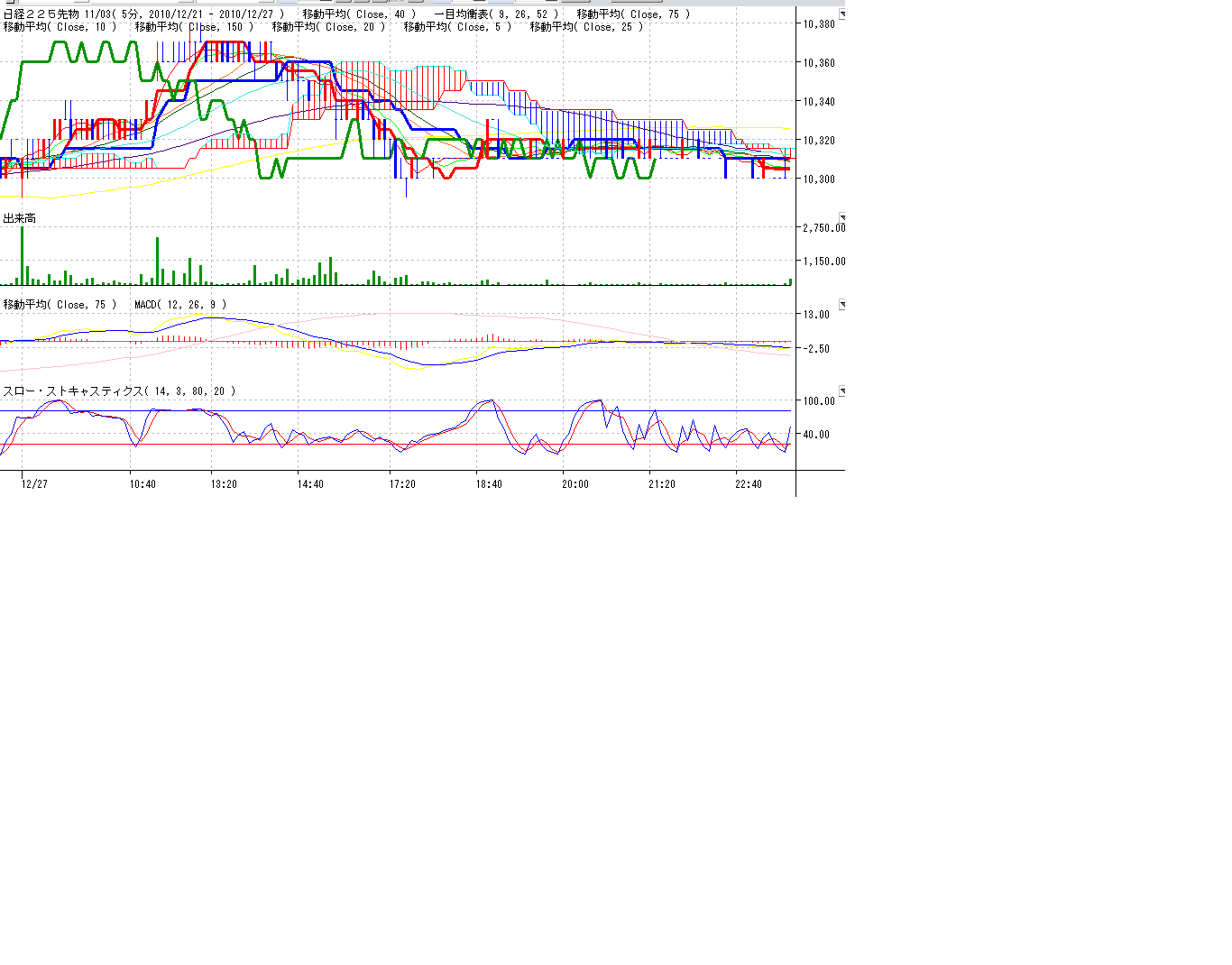This screenshot has width=1232, height=965.
Task: Click the tallest green volume bar
Action: (23, 257)
